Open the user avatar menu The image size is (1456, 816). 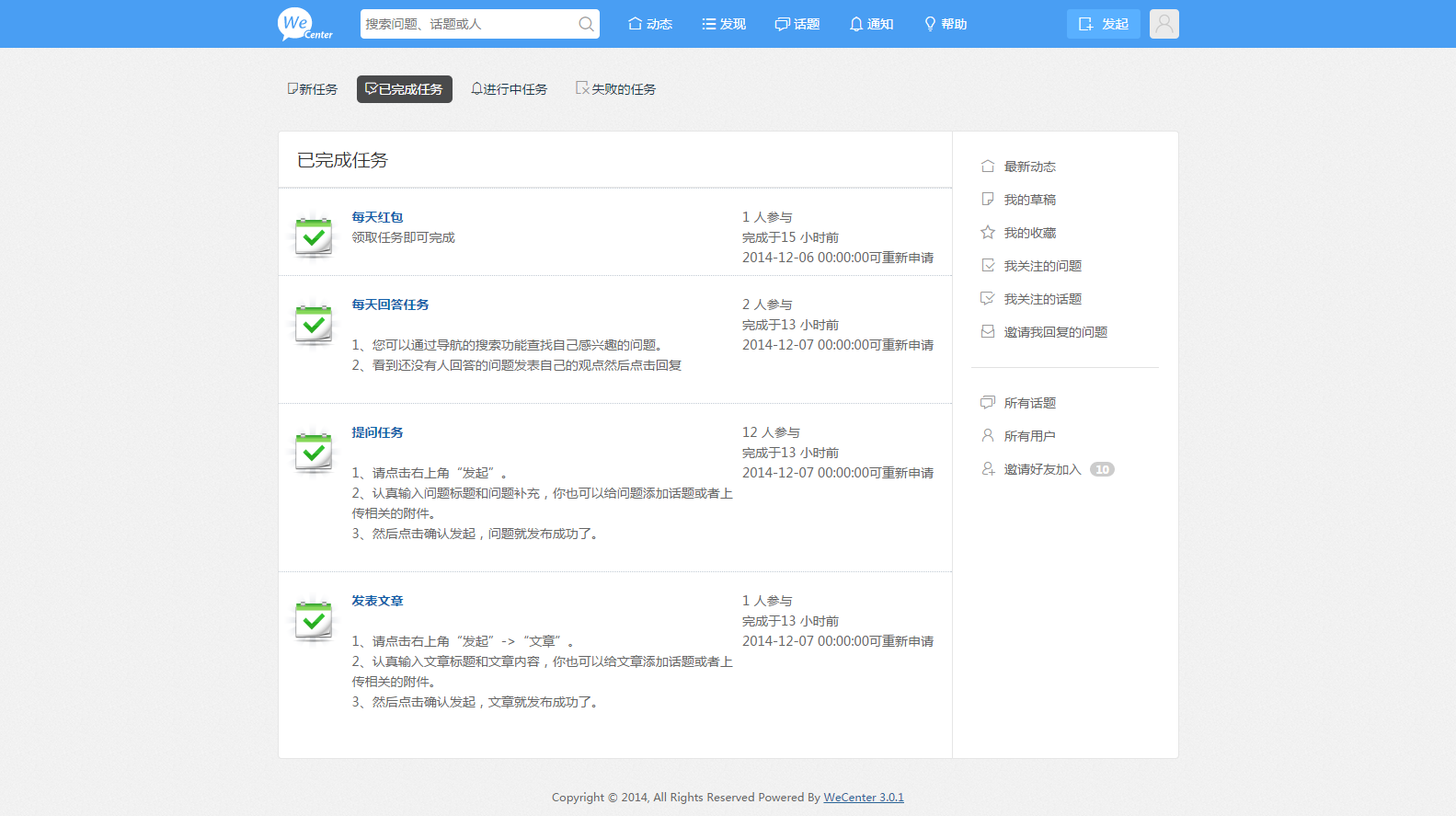click(x=1164, y=24)
